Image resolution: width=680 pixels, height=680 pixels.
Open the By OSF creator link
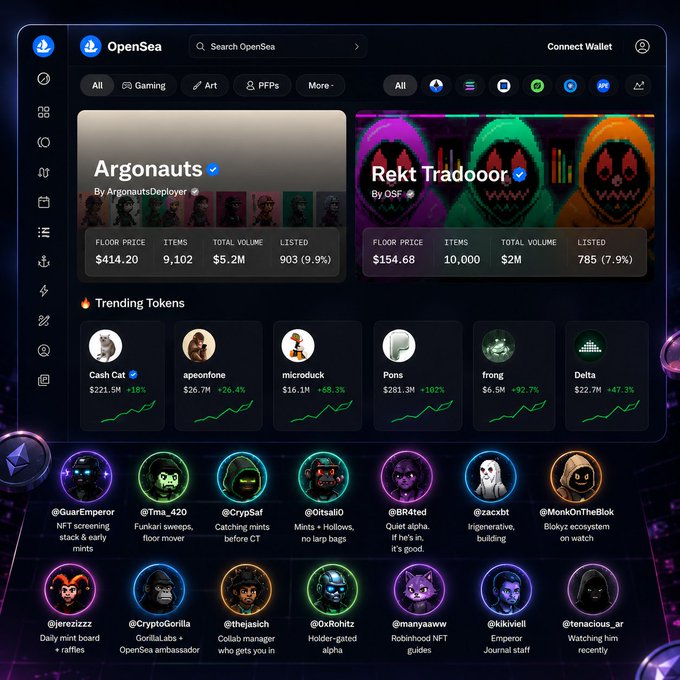[387, 194]
